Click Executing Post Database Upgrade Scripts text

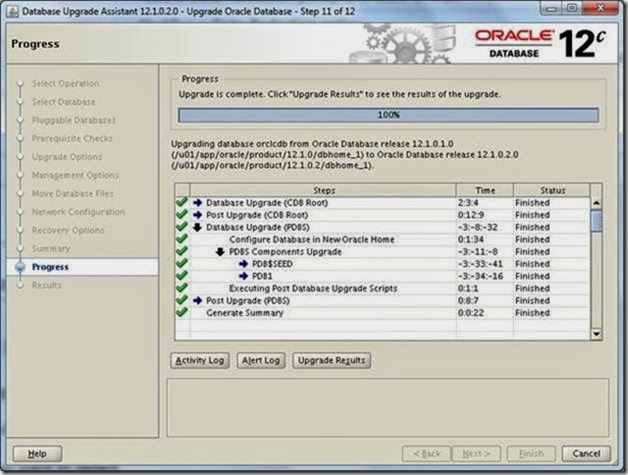[x=313, y=288]
